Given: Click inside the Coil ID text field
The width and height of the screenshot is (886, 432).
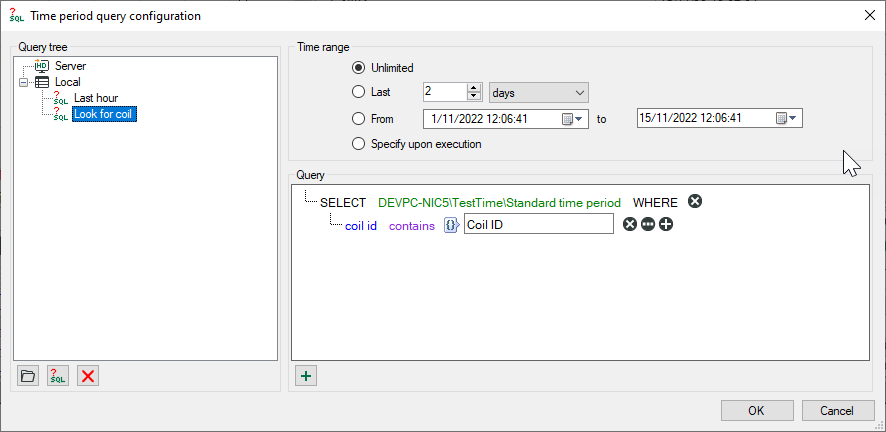Looking at the screenshot, I should coord(538,225).
